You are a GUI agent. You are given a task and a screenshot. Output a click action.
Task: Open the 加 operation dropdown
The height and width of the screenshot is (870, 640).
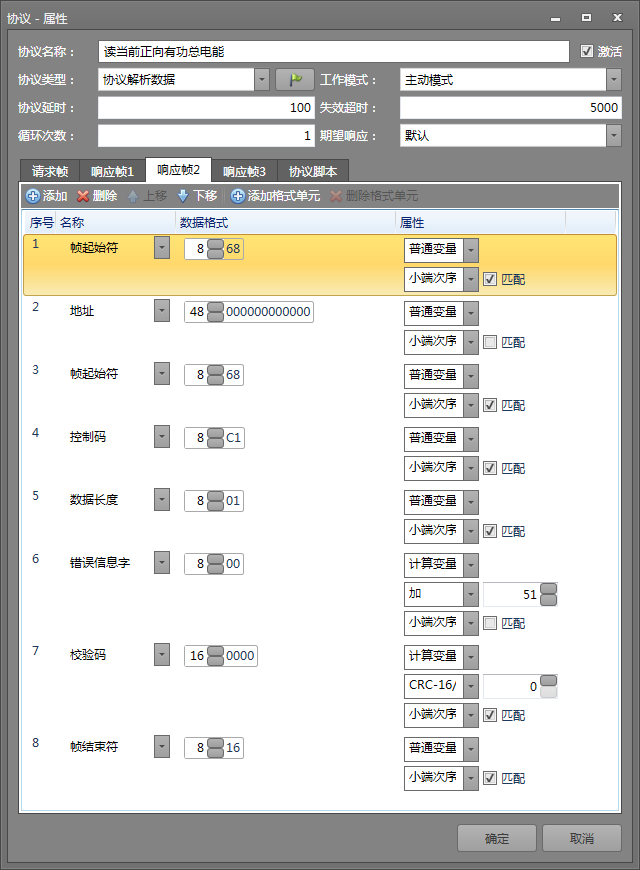tap(471, 594)
